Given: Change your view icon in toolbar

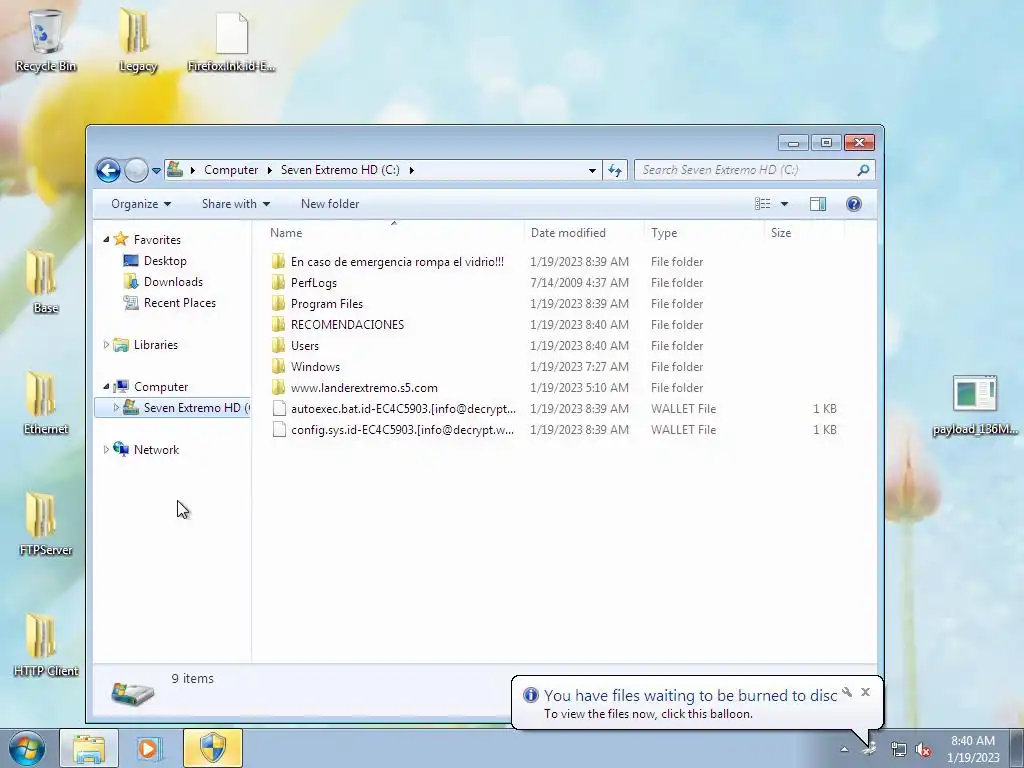Looking at the screenshot, I should [x=762, y=204].
